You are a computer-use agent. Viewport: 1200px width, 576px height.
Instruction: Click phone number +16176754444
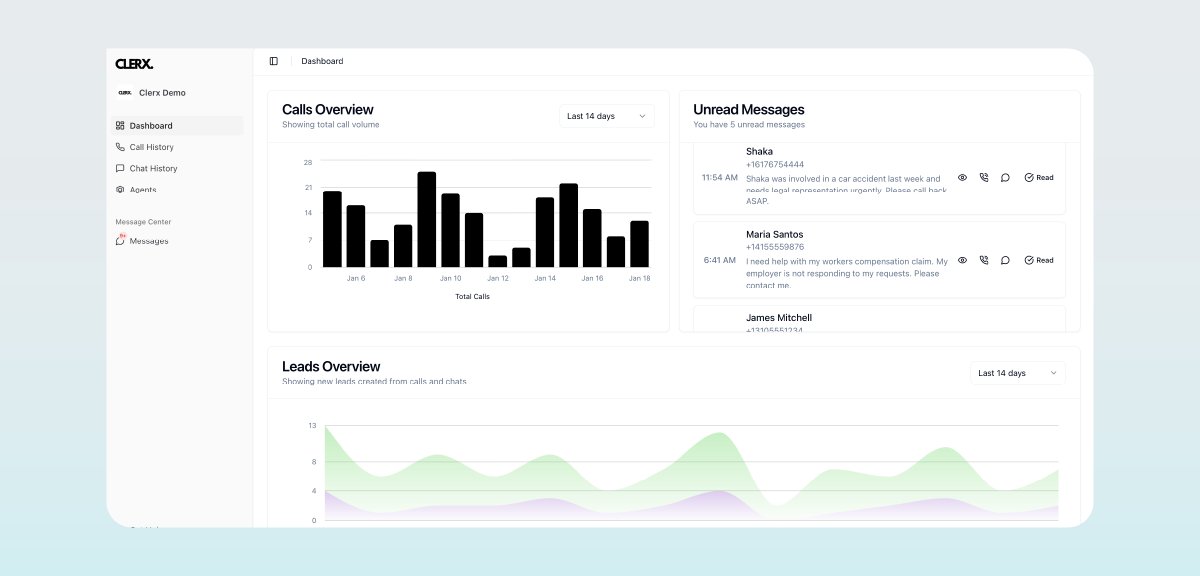coord(775,164)
